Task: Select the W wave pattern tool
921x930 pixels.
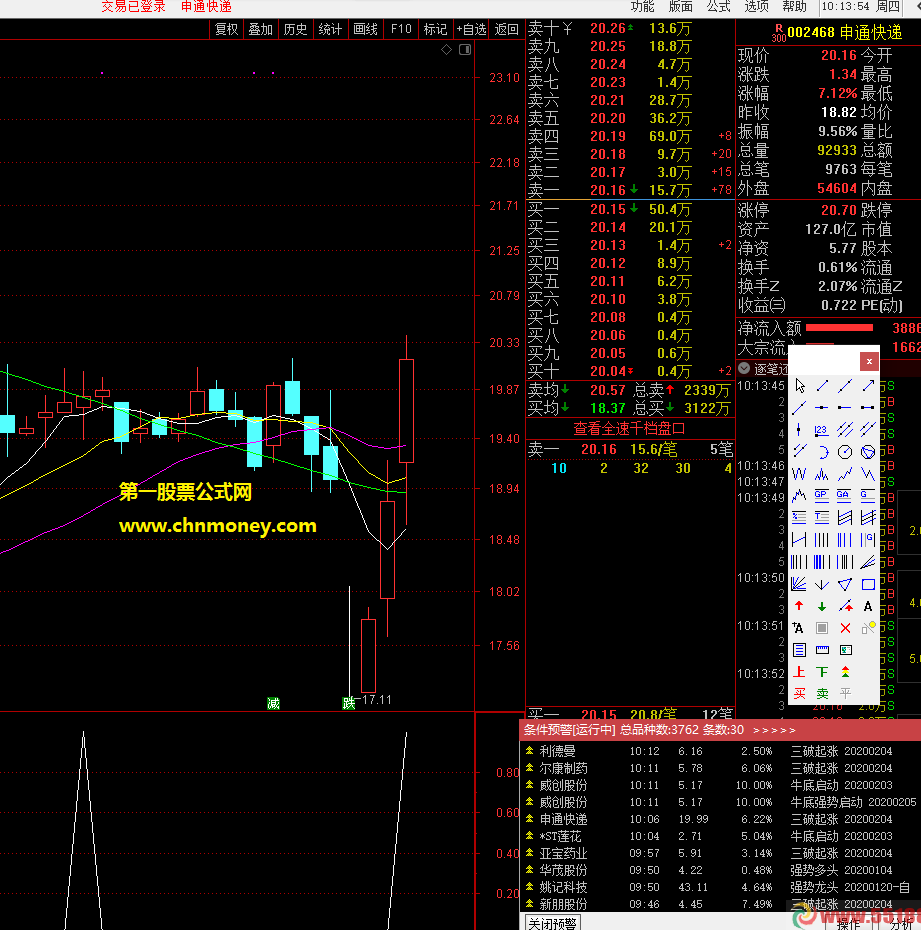Action: point(799,474)
